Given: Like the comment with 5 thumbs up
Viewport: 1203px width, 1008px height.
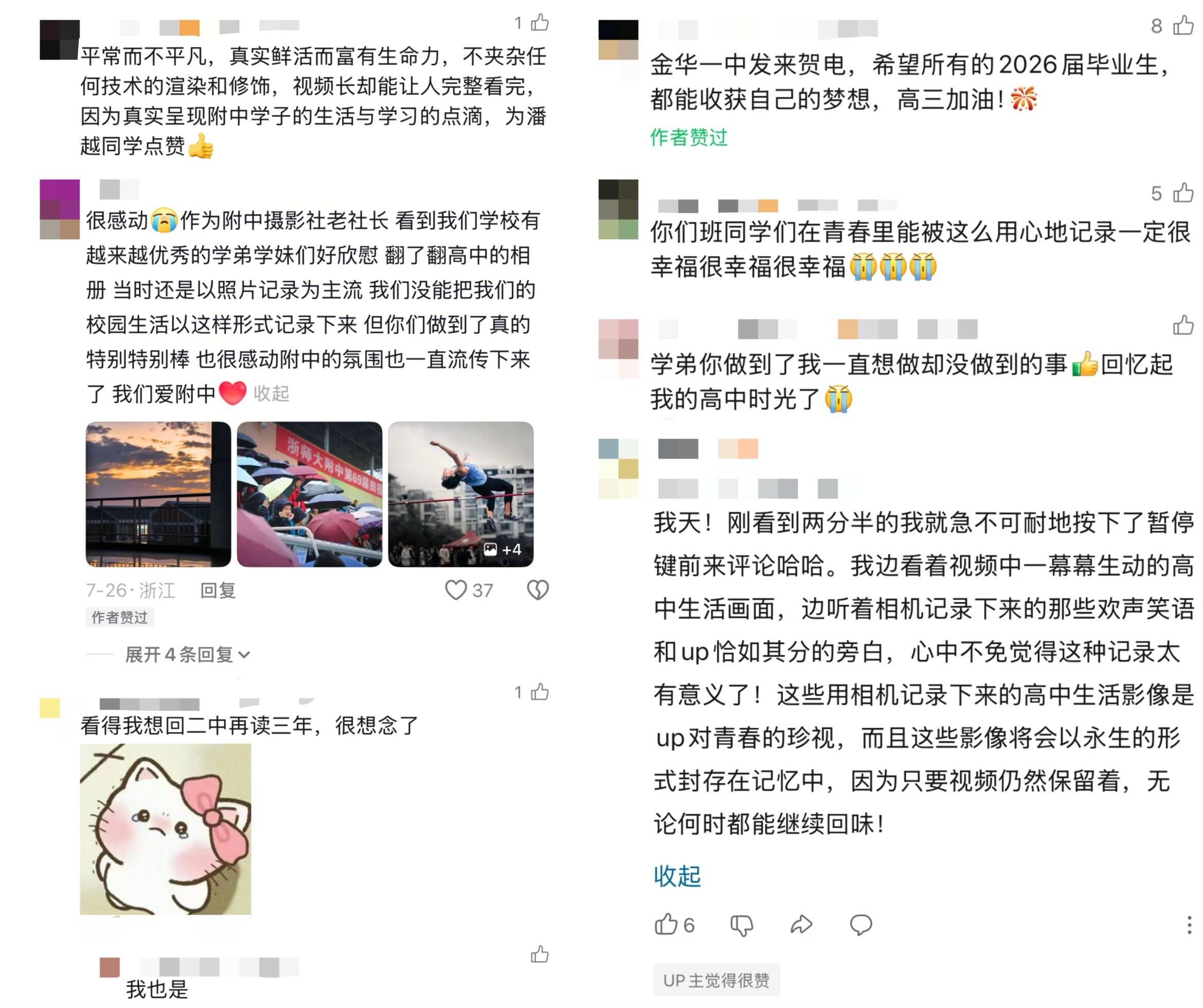Looking at the screenshot, I should (1183, 192).
